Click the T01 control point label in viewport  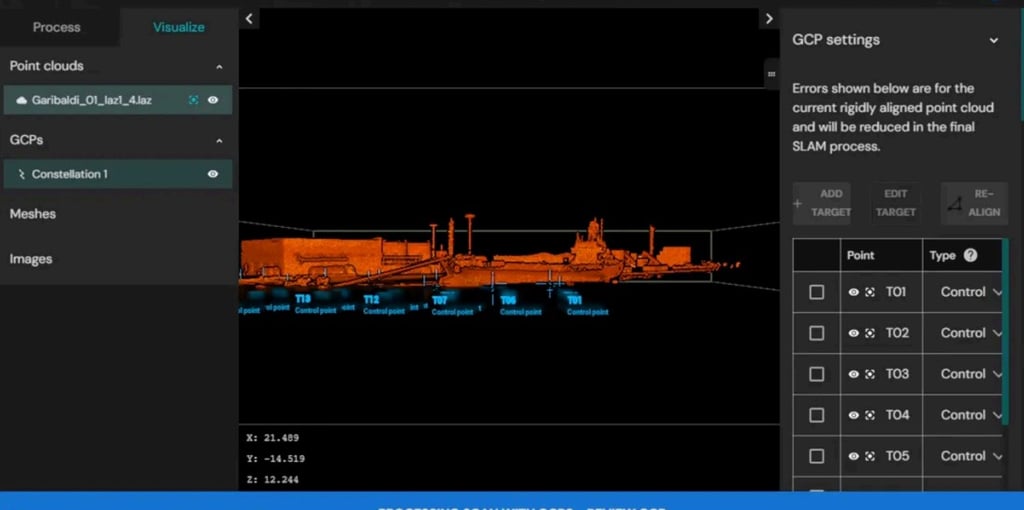tap(587, 306)
